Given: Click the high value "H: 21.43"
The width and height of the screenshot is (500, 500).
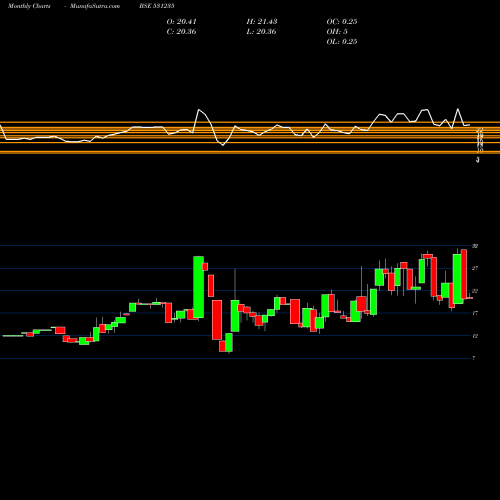Looking at the screenshot, I should [262, 22].
